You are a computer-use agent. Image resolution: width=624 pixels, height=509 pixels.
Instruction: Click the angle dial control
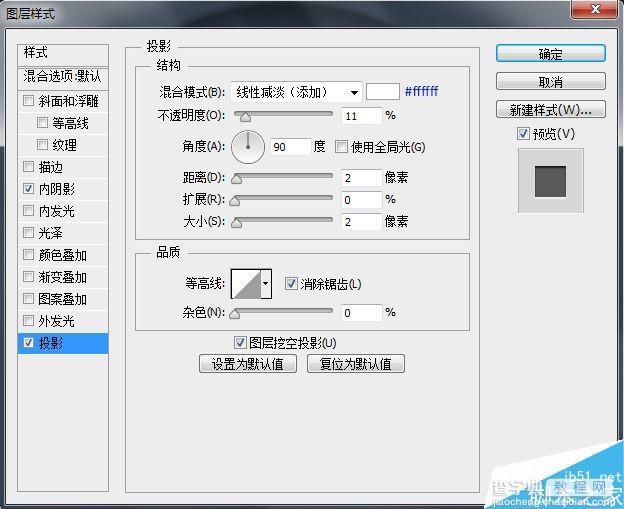click(x=248, y=147)
